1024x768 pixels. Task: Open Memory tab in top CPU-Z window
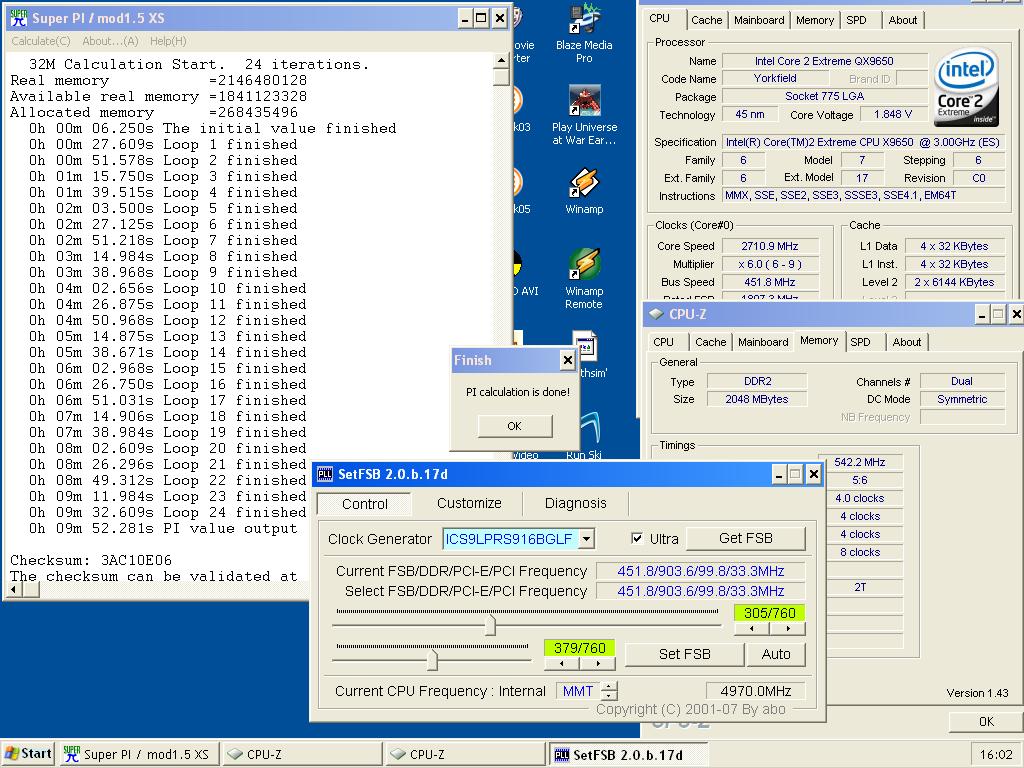[x=814, y=20]
